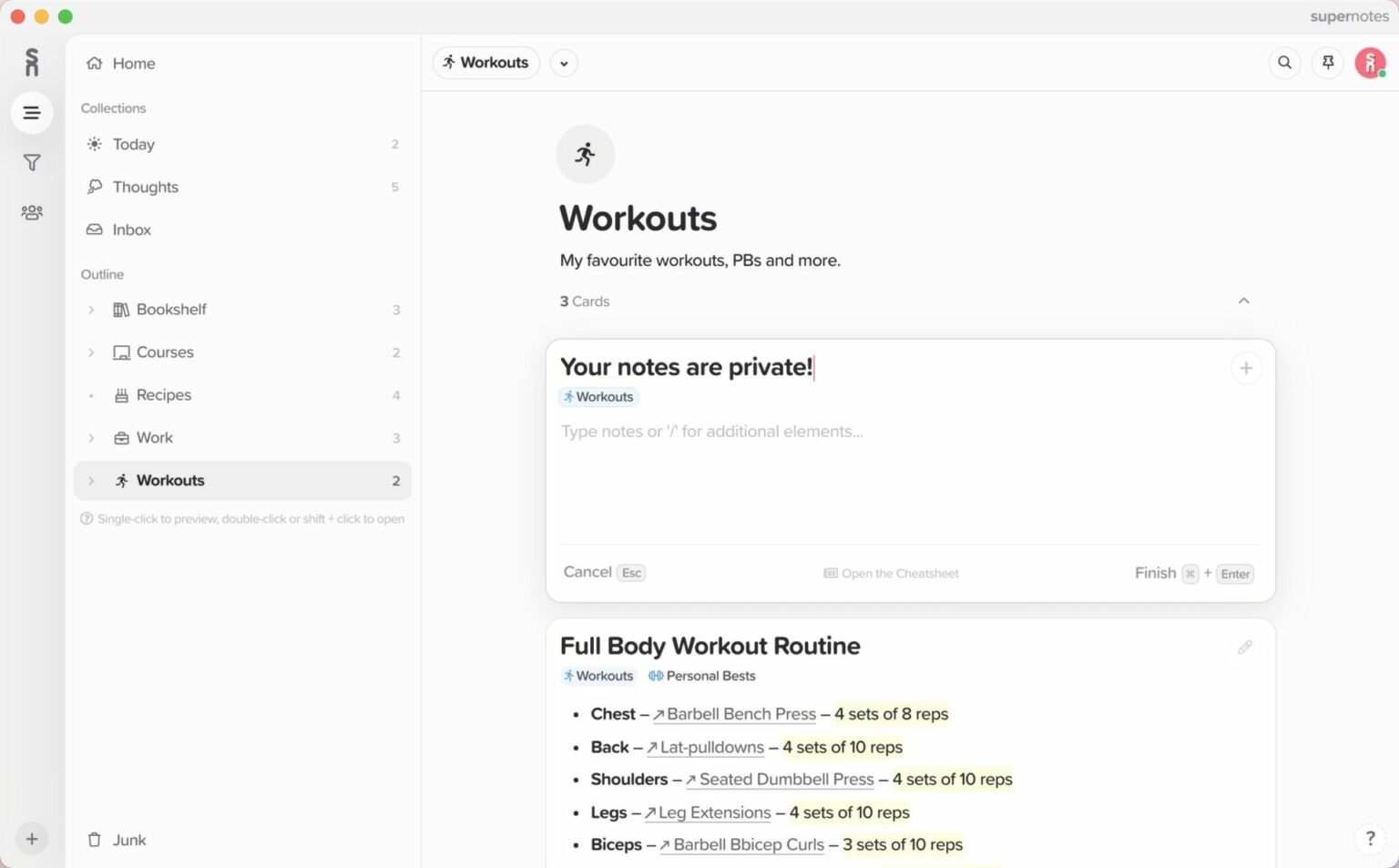Open the user profile avatar
This screenshot has width=1399, height=868.
(1370, 63)
